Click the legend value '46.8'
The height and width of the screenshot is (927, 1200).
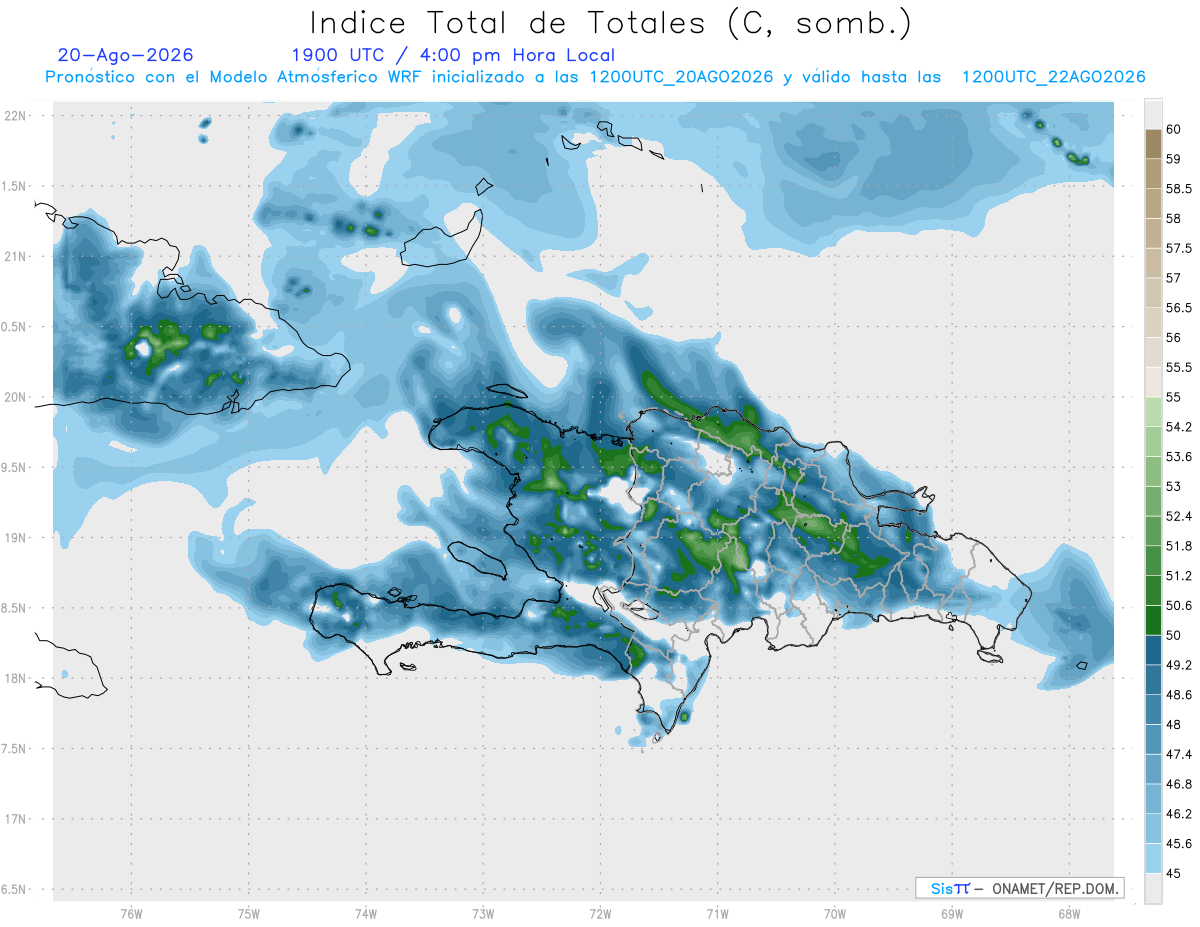[1178, 784]
